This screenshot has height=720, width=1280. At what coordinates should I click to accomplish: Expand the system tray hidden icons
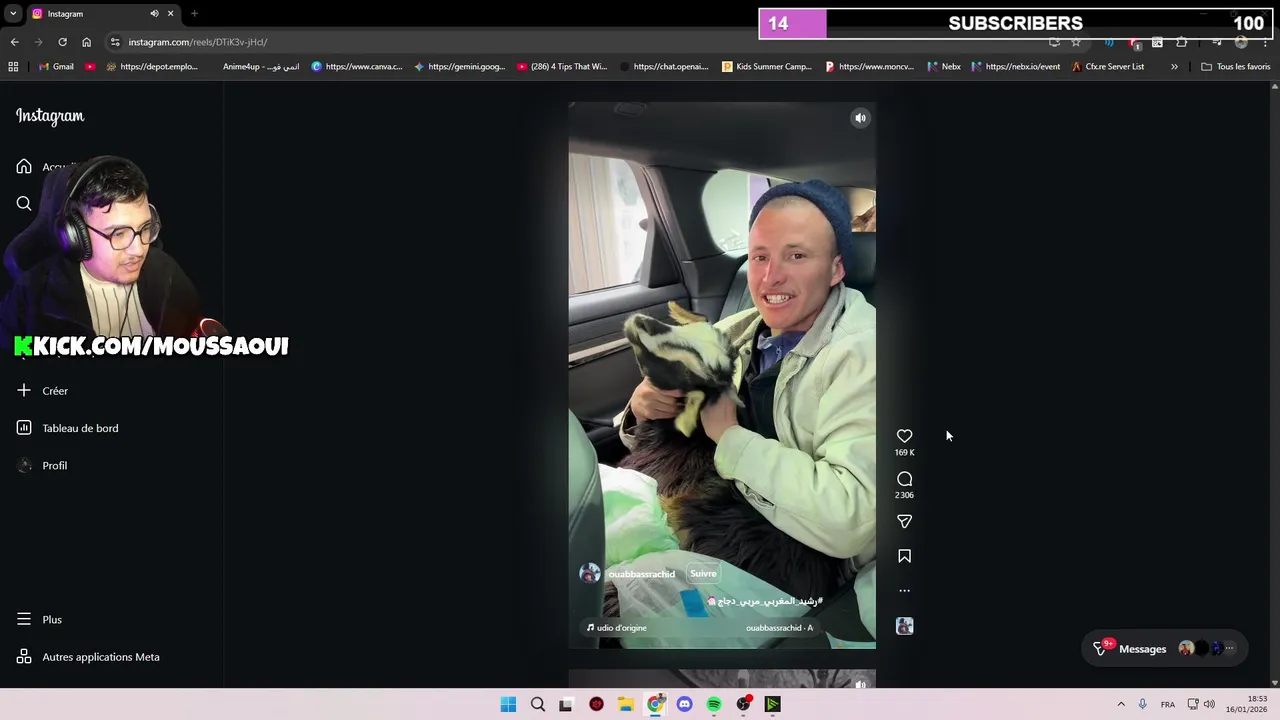tap(1121, 704)
